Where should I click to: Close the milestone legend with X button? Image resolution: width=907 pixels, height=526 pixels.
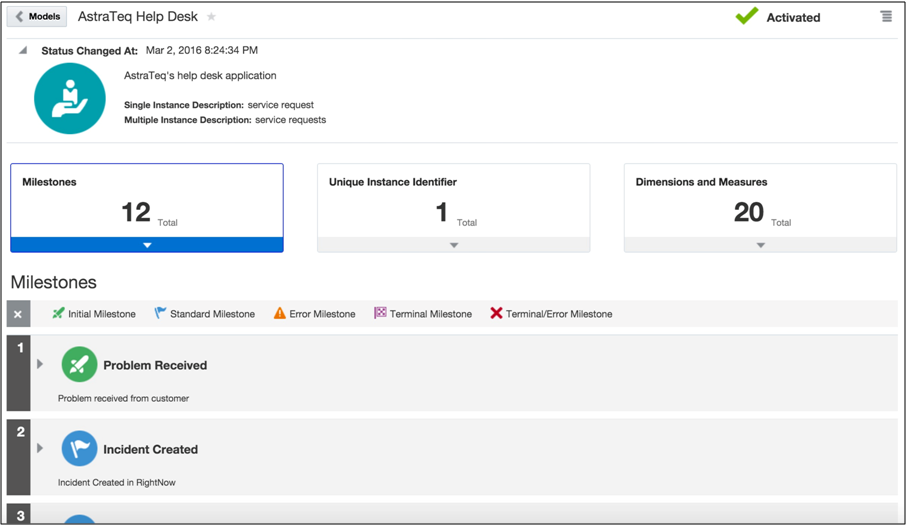click(x=18, y=314)
